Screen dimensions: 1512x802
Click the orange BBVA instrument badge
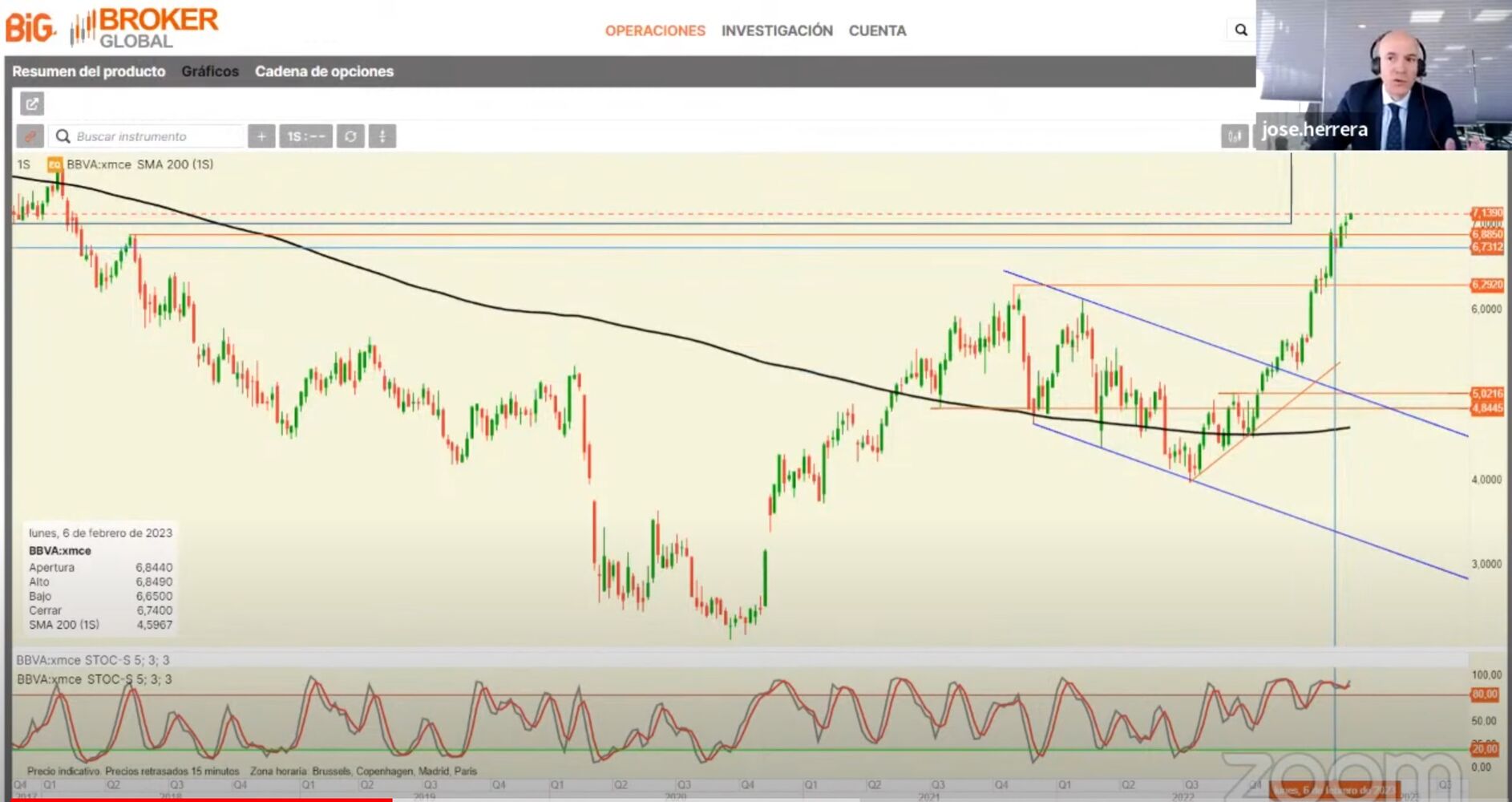click(x=55, y=164)
